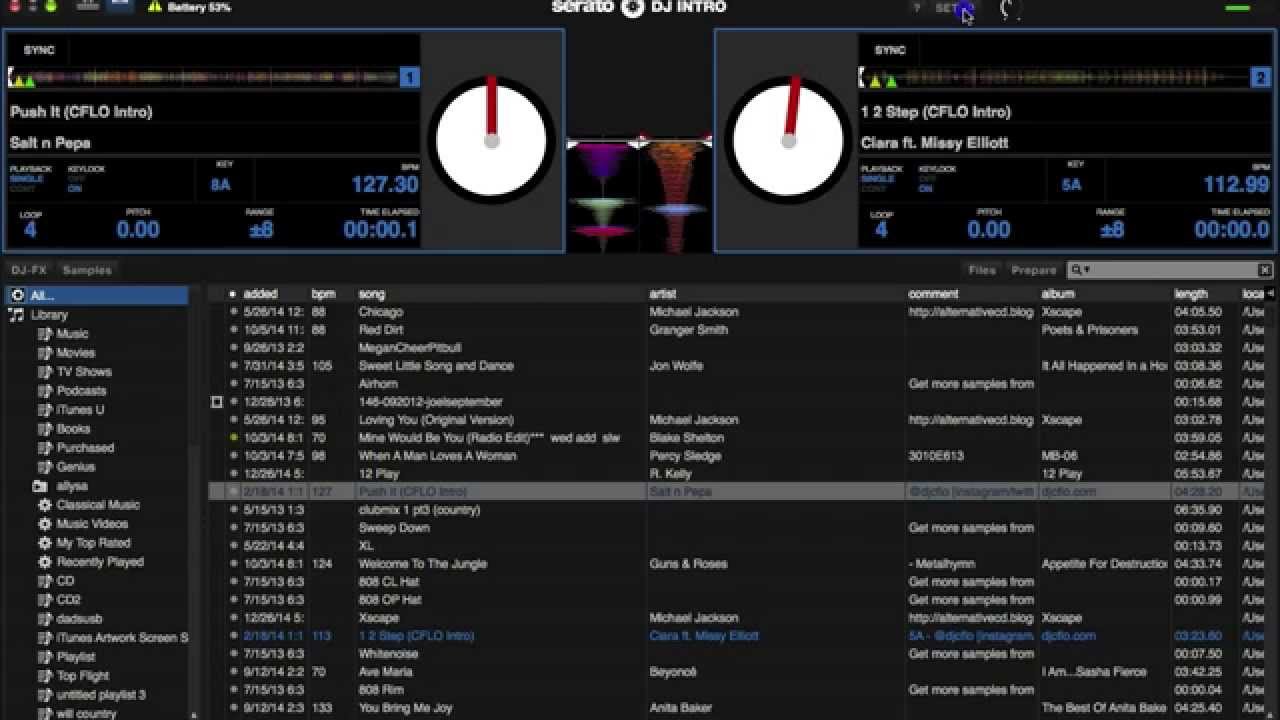Screen dimensions: 1280x720
Task: Click the CD2 playlist icon
Action: (x=44, y=600)
